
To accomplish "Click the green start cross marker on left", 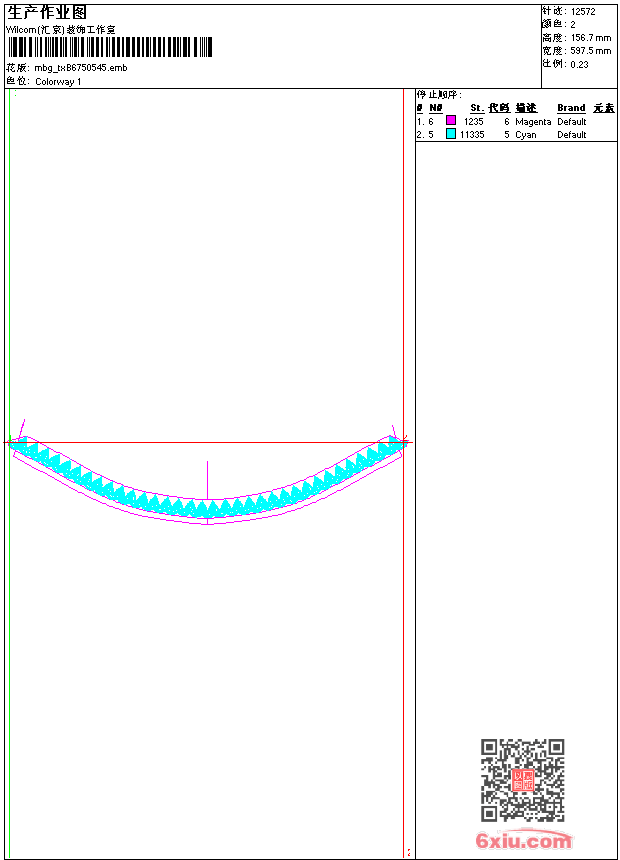I will point(10,441).
